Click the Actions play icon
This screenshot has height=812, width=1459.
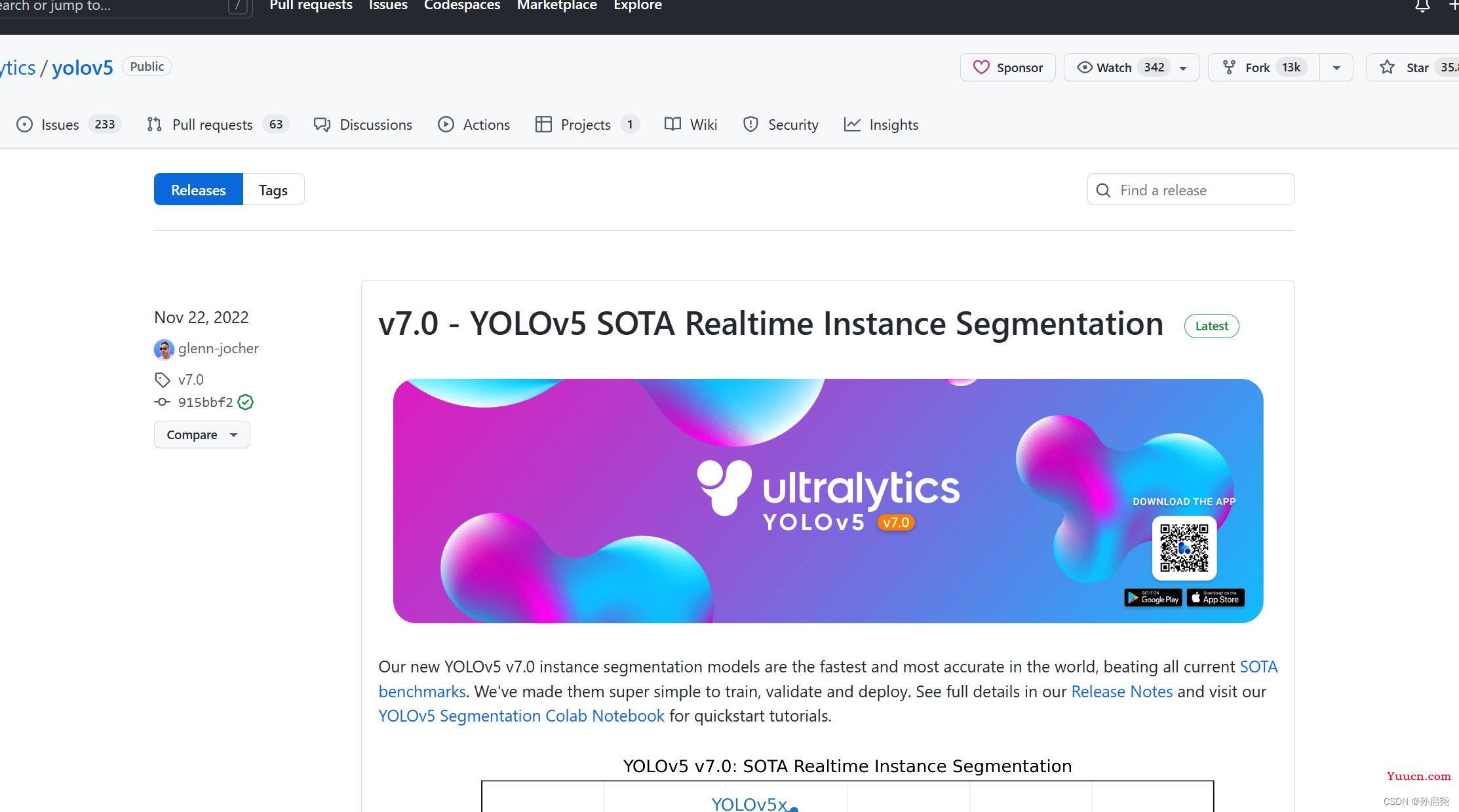click(446, 125)
